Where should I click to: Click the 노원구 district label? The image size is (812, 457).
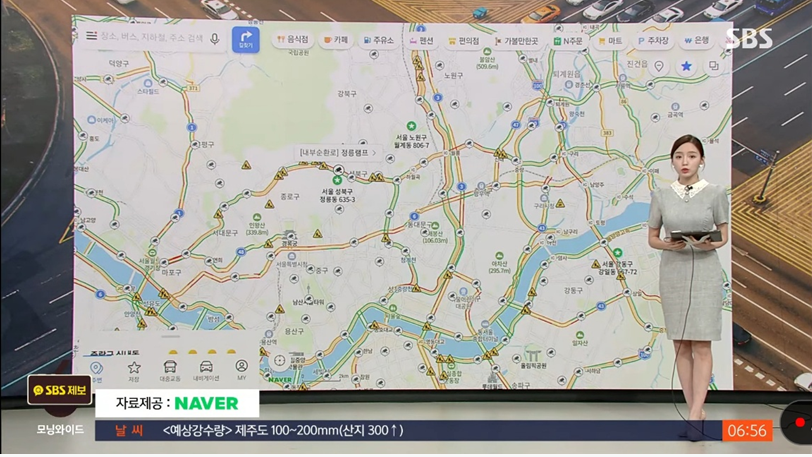454,76
